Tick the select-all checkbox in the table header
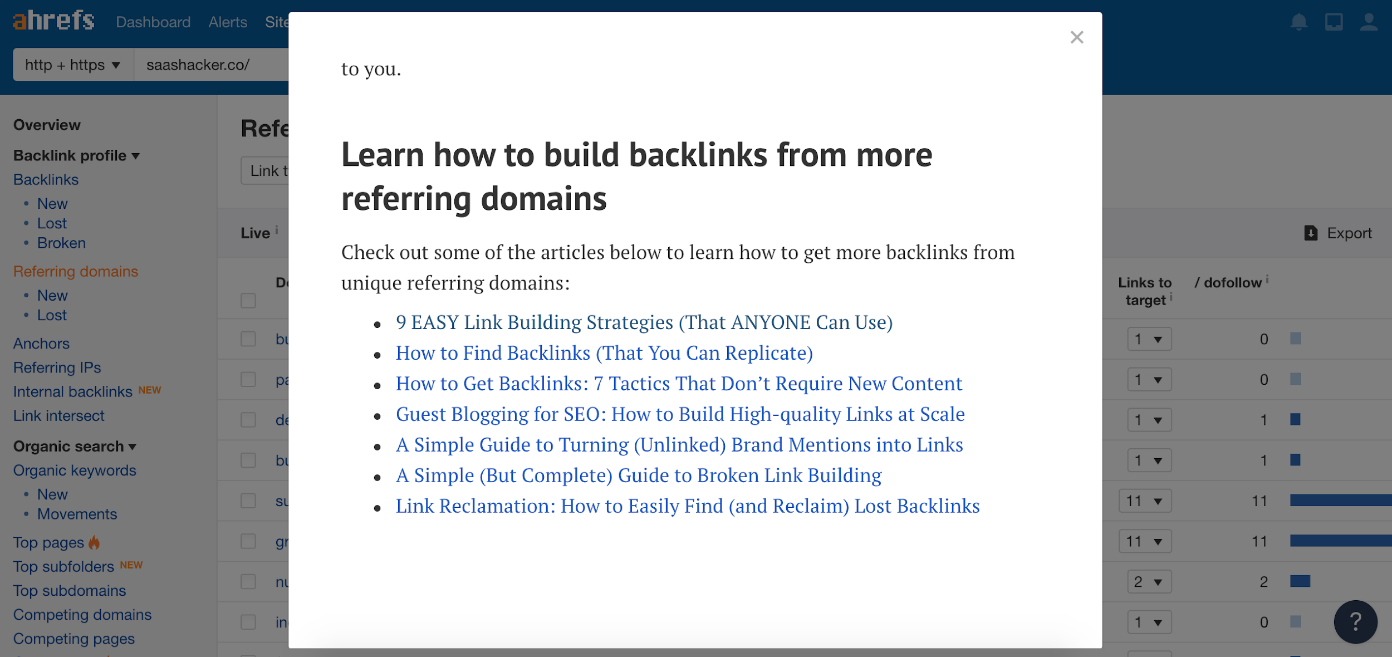Viewport: 1392px width, 657px height. [x=248, y=300]
